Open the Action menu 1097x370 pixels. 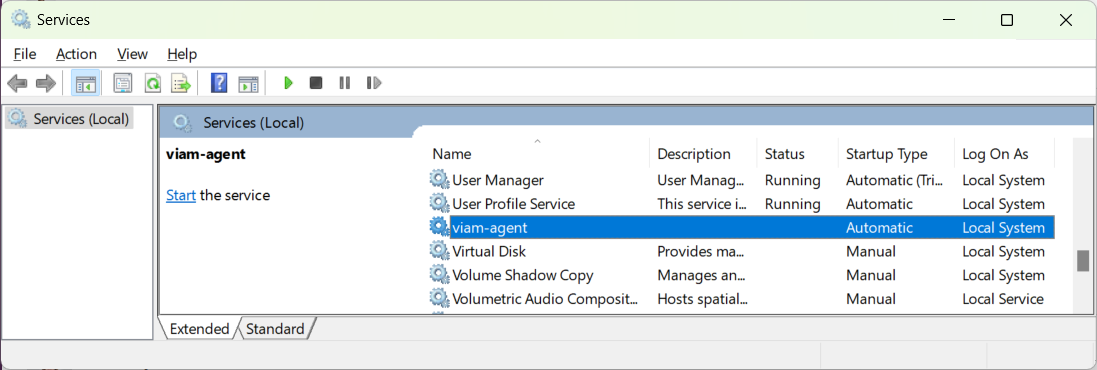pyautogui.click(x=76, y=54)
